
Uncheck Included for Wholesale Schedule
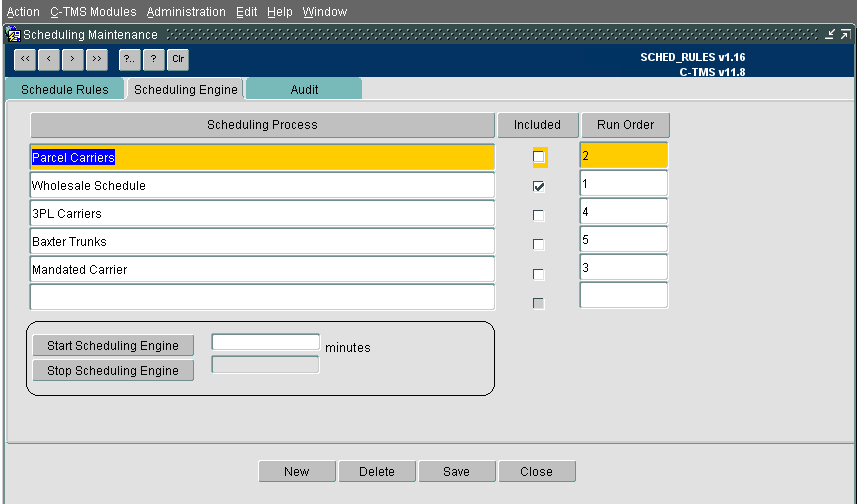(x=539, y=186)
